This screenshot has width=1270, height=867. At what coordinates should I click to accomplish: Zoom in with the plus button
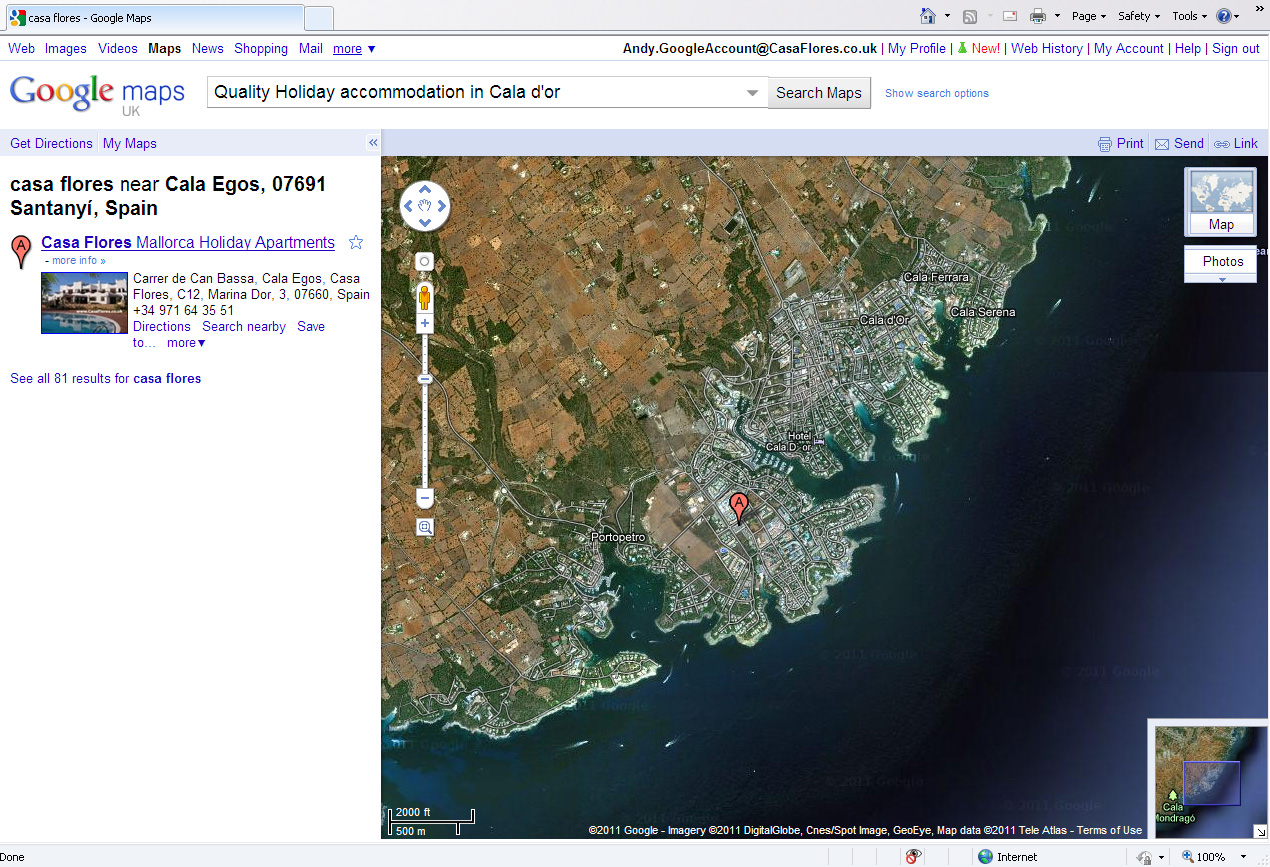(x=425, y=323)
